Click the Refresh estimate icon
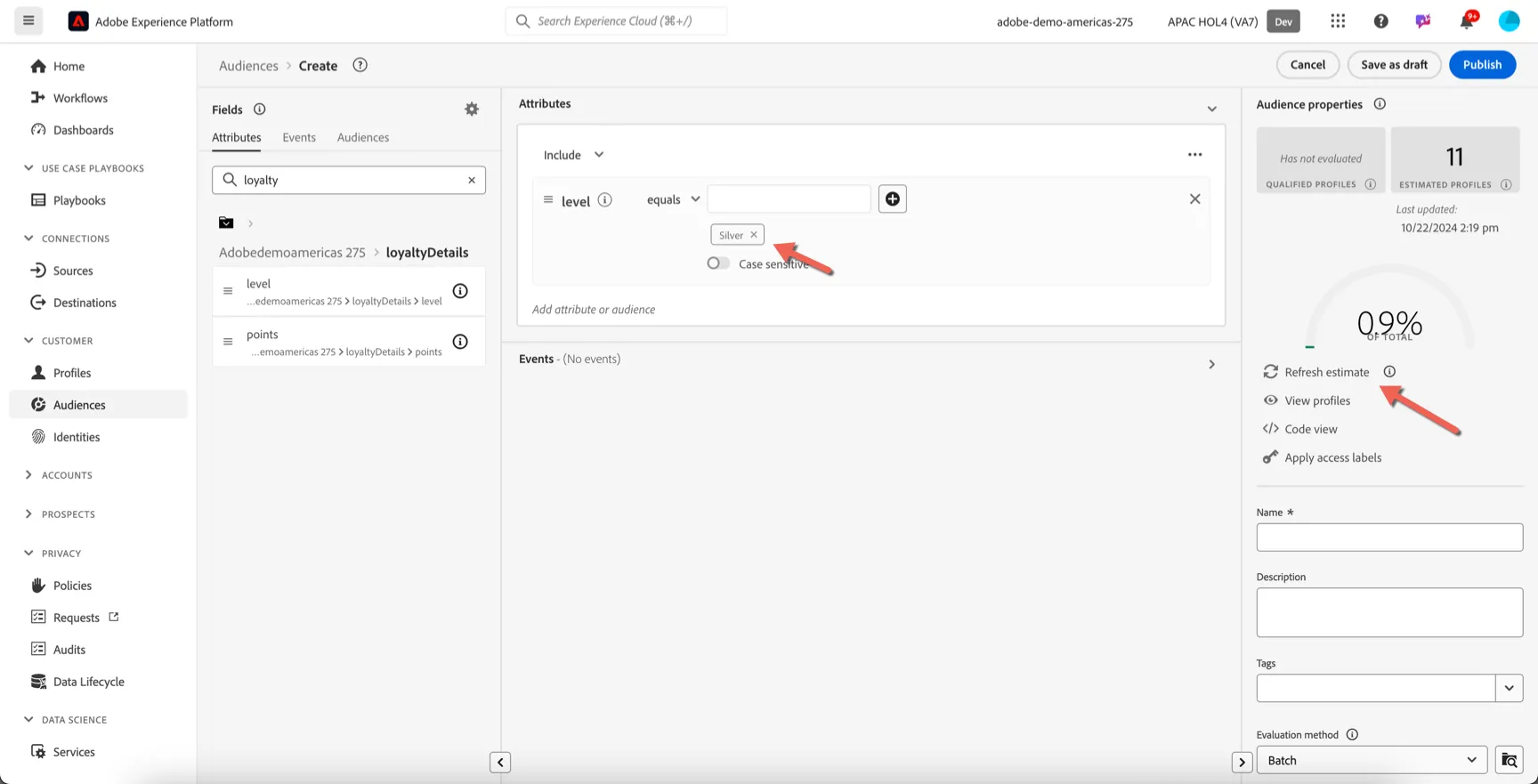The height and width of the screenshot is (784, 1538). pyautogui.click(x=1270, y=372)
